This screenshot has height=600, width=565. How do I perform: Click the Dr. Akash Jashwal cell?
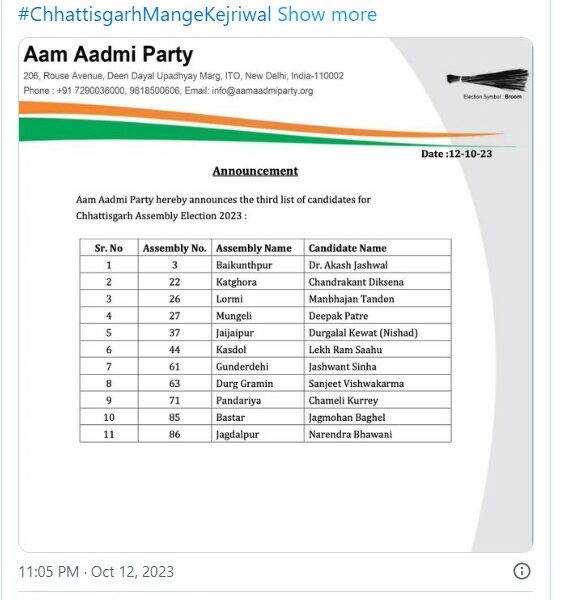click(378, 265)
